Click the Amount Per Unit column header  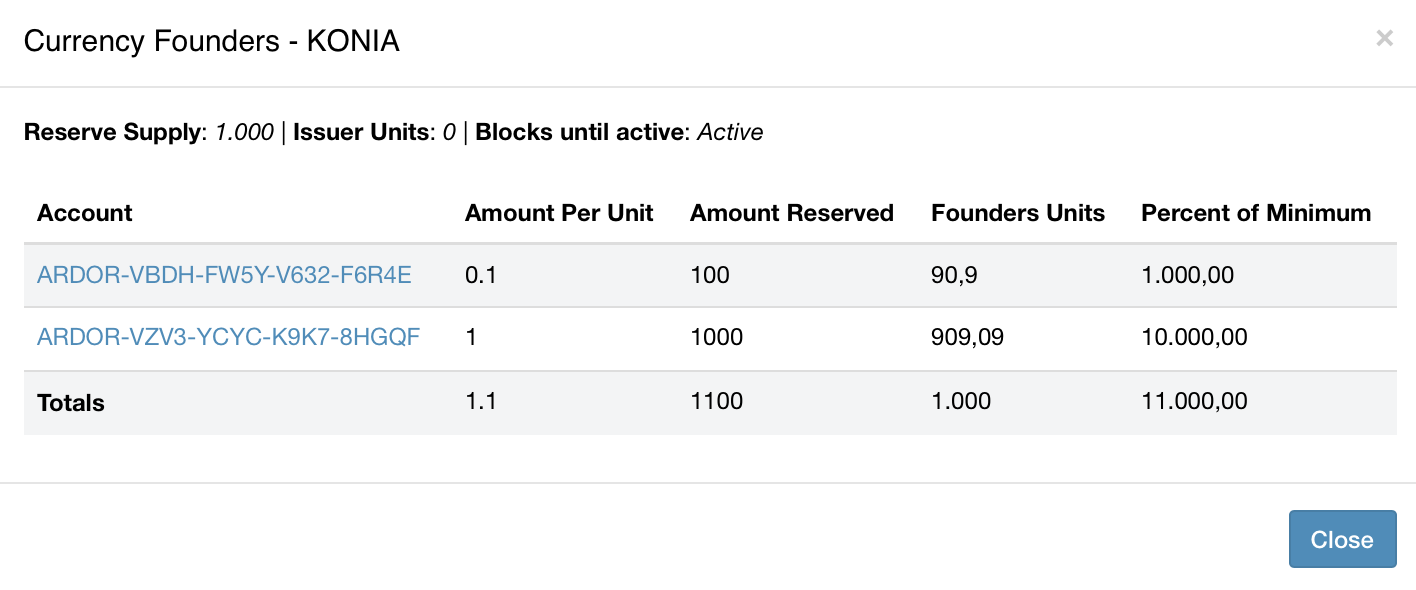point(559,213)
